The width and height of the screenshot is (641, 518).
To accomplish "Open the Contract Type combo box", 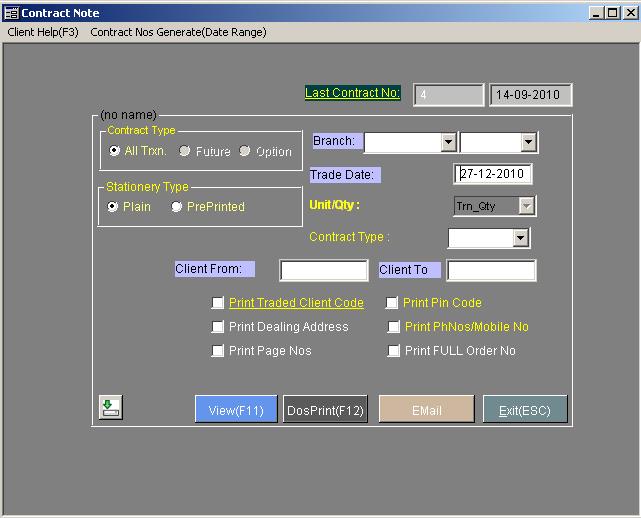I will 519,238.
